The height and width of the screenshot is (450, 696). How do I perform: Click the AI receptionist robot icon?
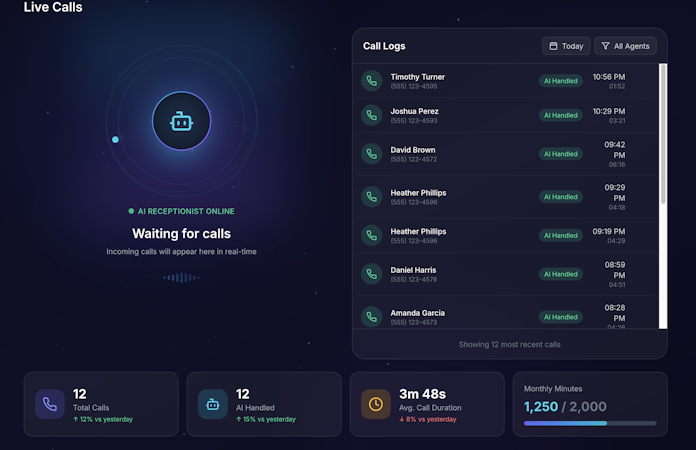coord(182,121)
